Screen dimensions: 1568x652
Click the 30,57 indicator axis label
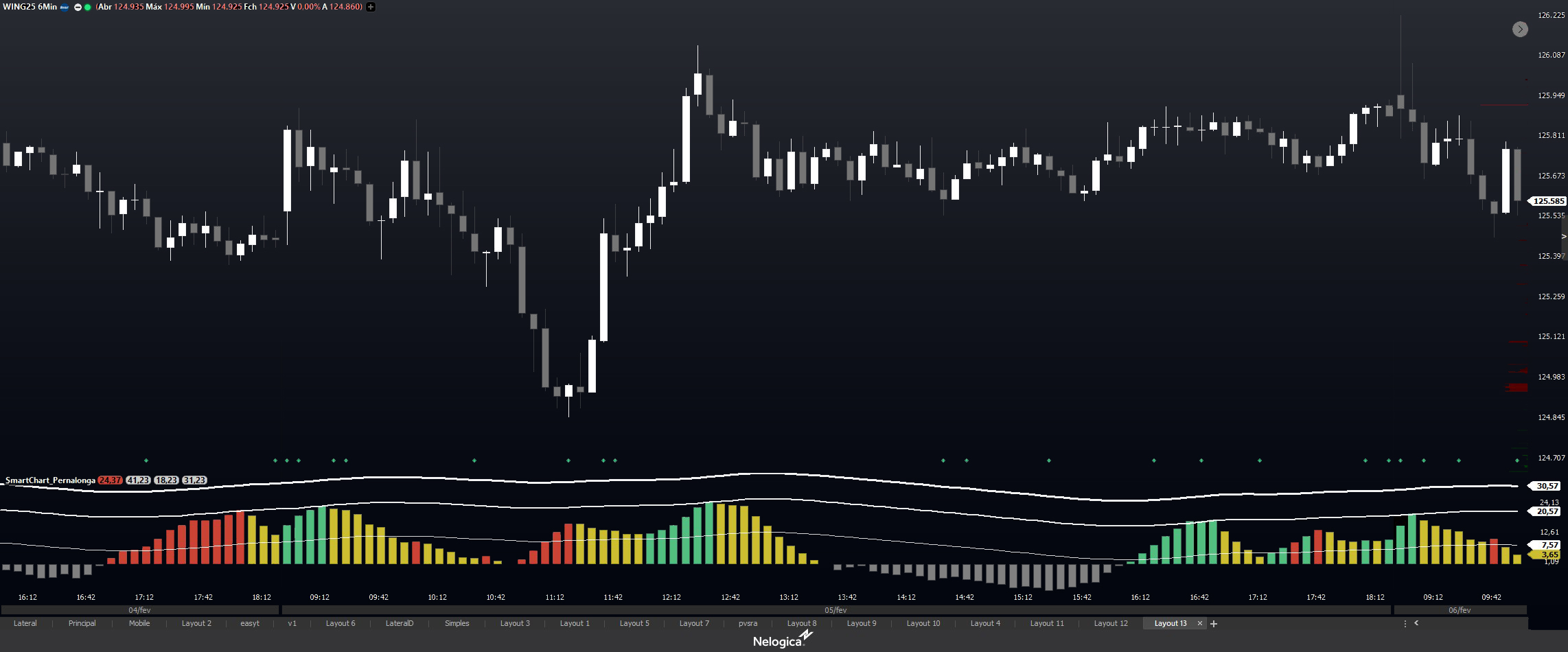pyautogui.click(x=1547, y=486)
